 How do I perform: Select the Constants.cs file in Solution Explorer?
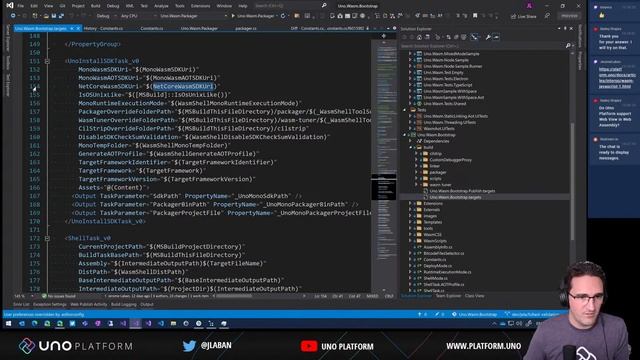435,260
